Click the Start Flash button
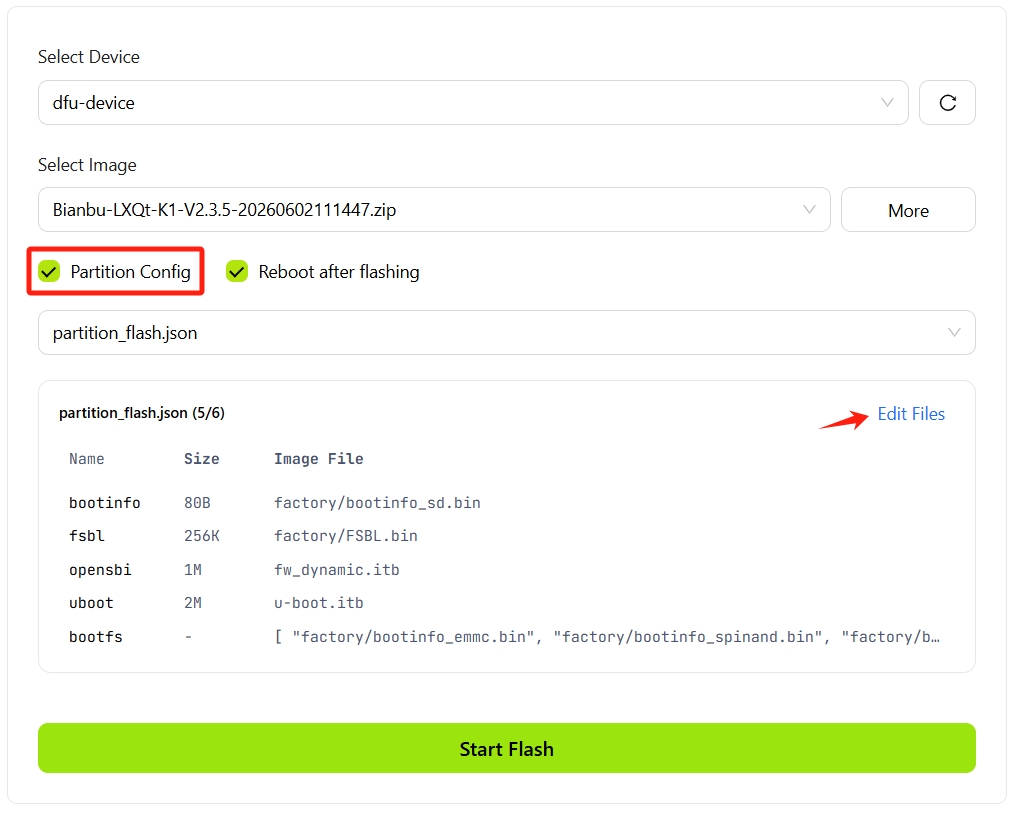 507,748
